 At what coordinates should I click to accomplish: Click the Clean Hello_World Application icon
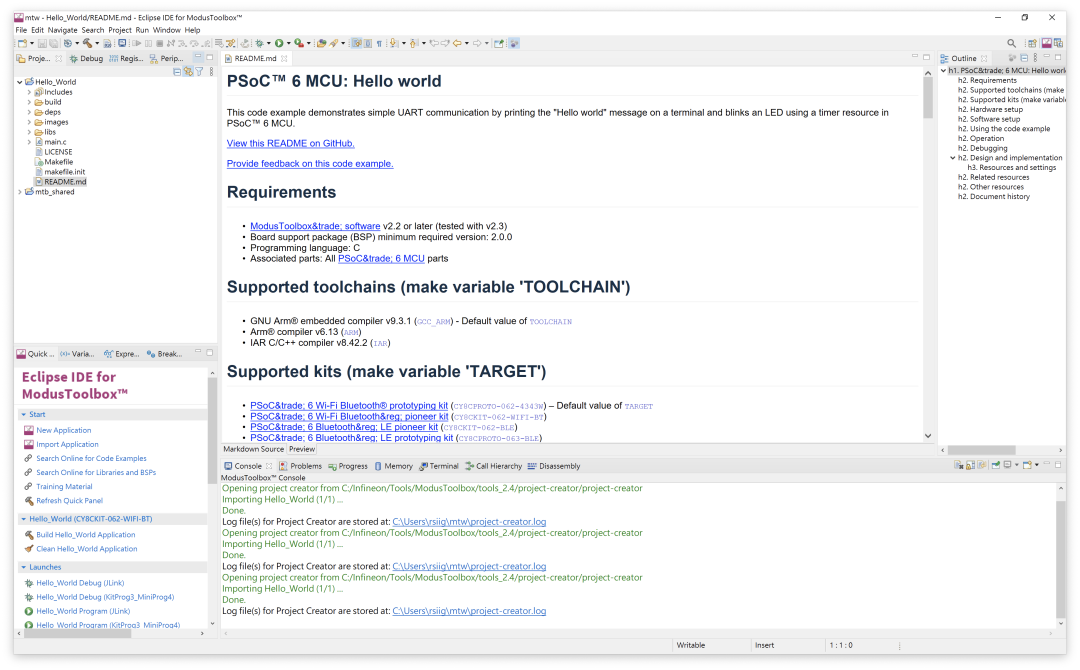click(x=28, y=548)
